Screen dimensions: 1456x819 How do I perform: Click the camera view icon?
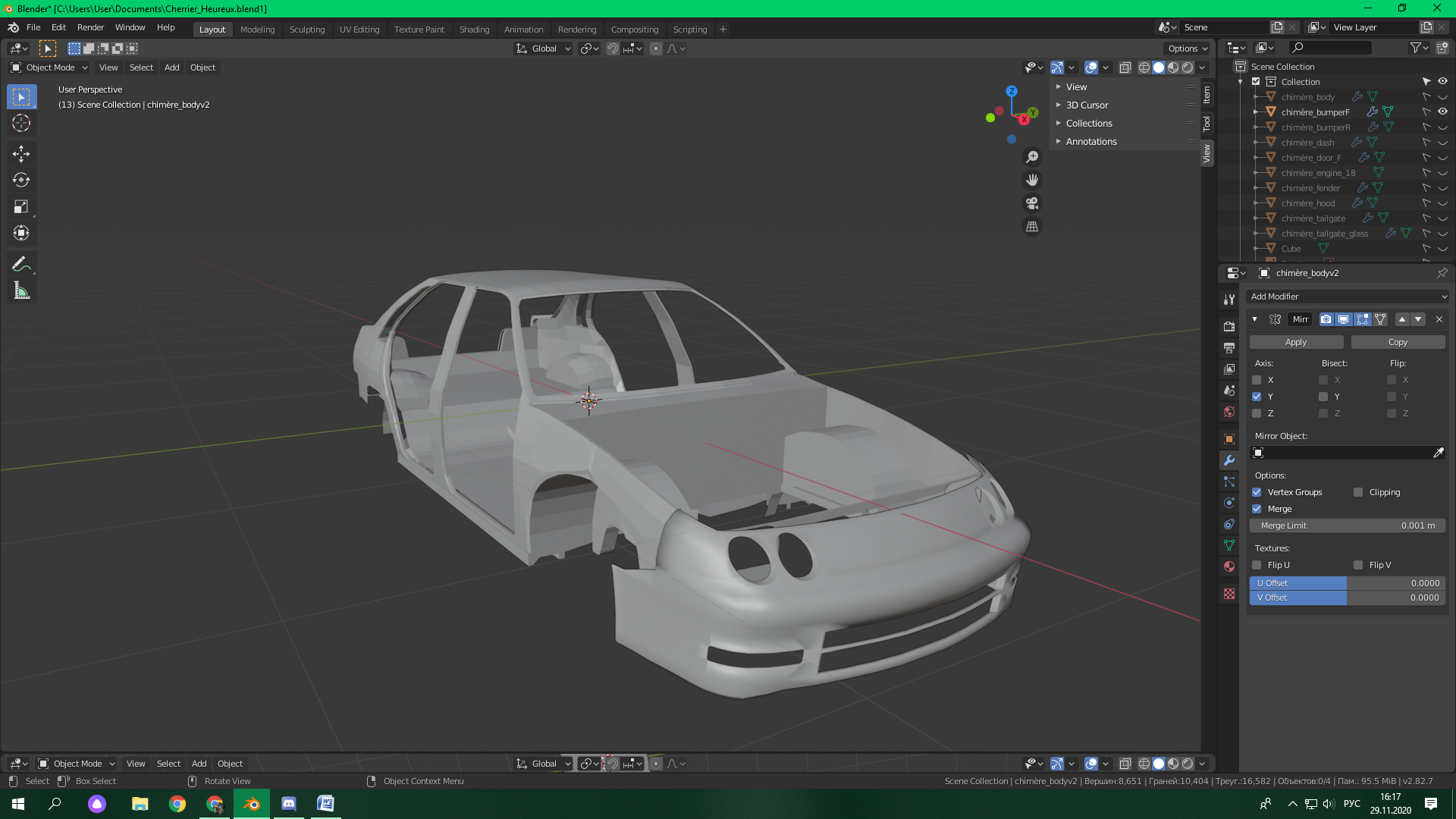tap(1032, 203)
